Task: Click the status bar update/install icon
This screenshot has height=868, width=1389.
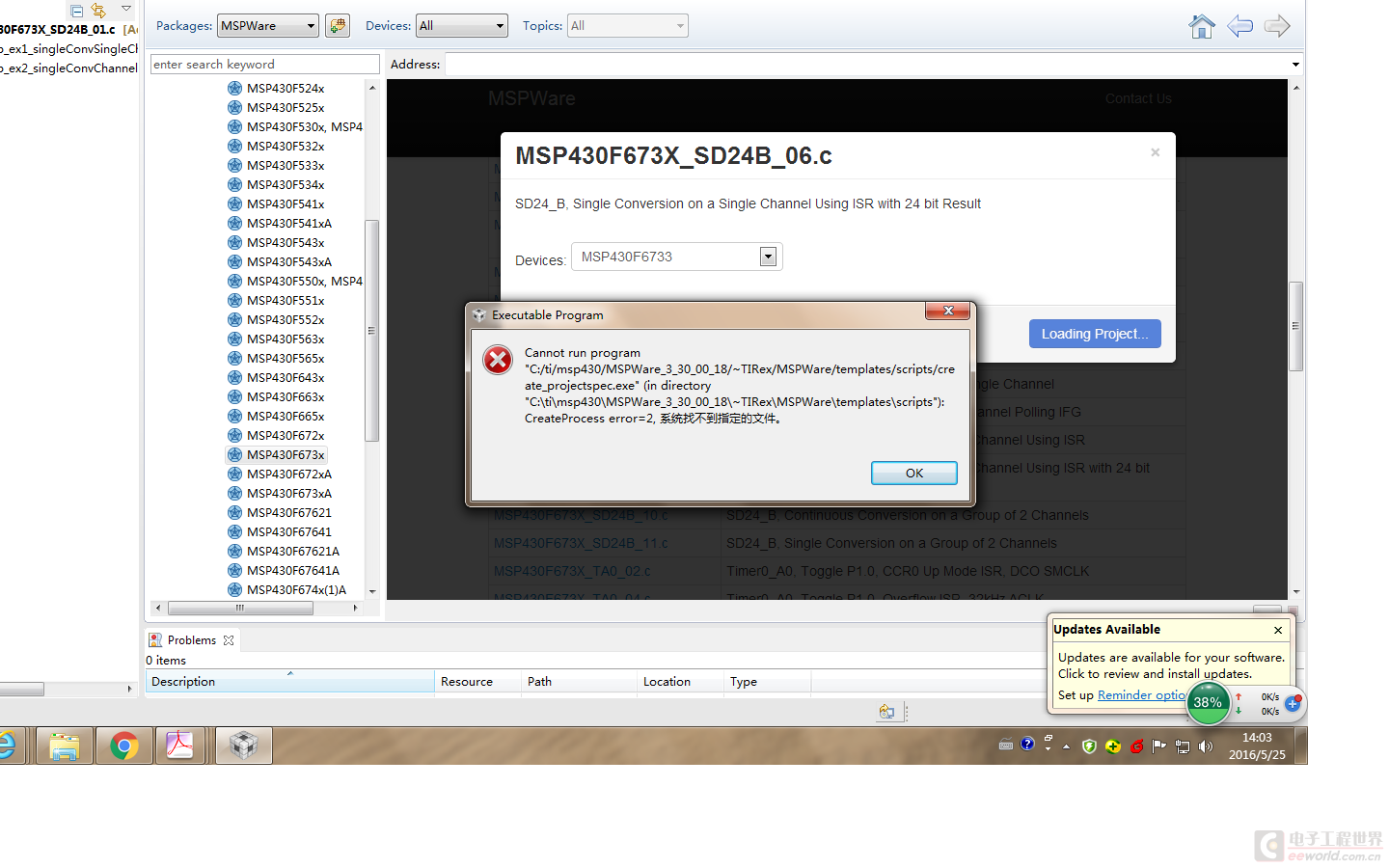Action: click(x=886, y=712)
